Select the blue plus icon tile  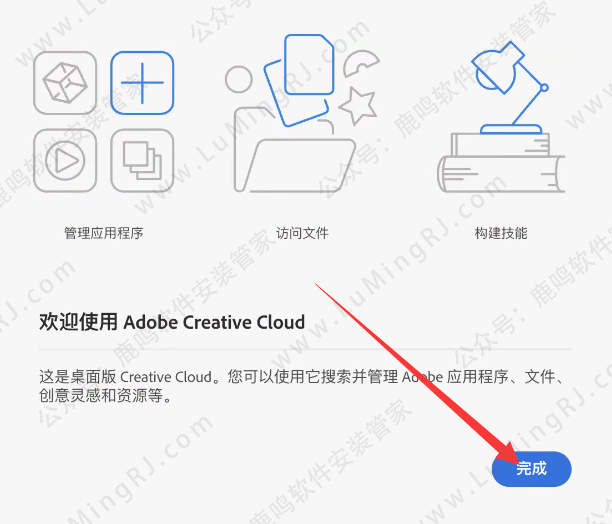click(x=142, y=83)
